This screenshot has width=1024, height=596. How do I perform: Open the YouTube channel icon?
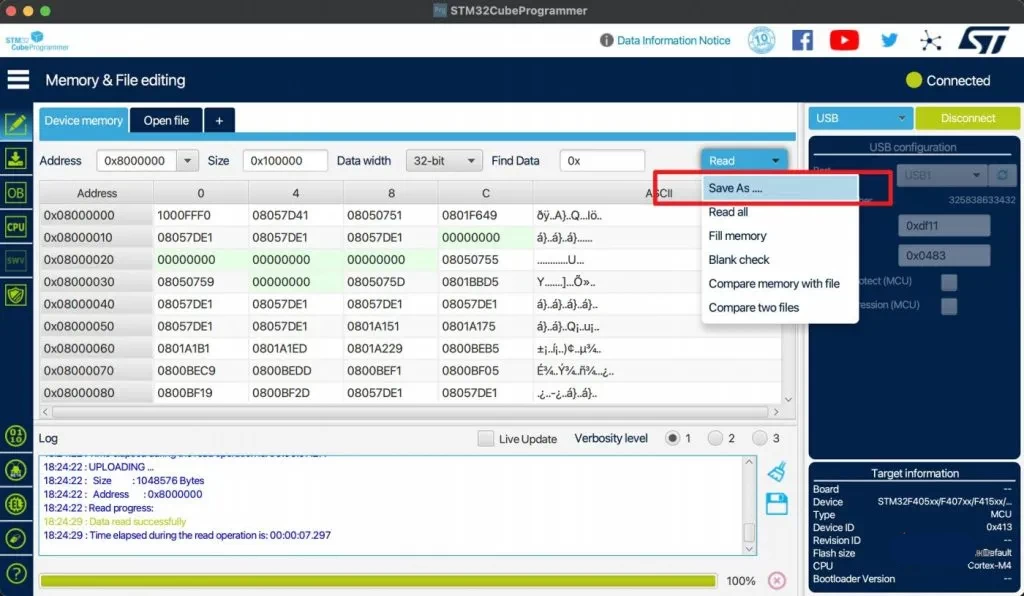point(844,40)
